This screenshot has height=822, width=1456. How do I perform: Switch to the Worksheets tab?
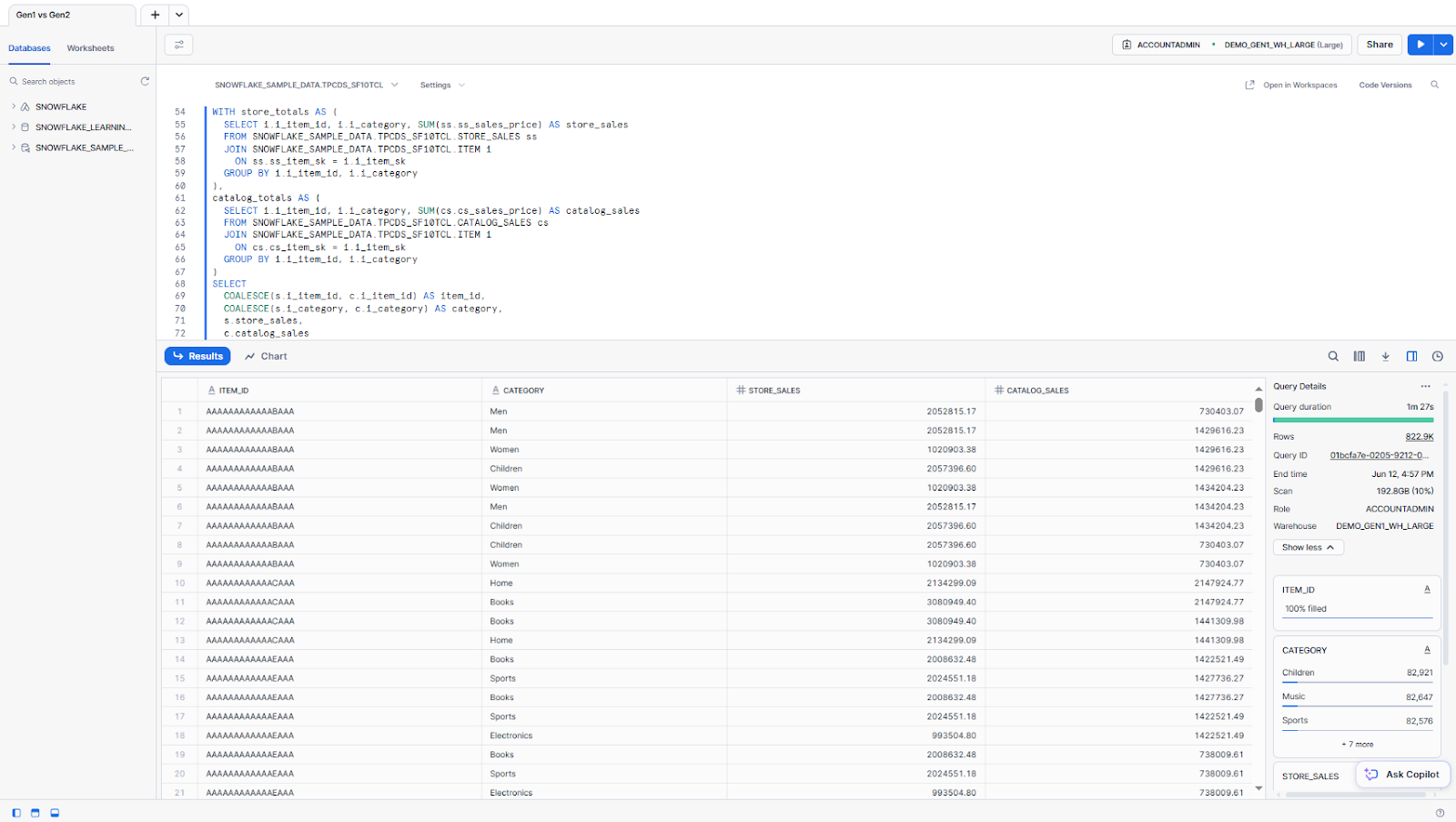pyautogui.click(x=90, y=48)
